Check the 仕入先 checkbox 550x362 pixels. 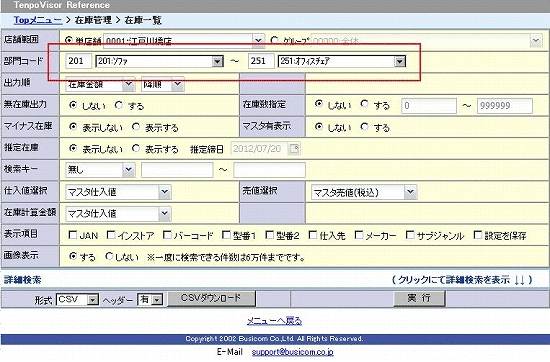pyautogui.click(x=313, y=235)
